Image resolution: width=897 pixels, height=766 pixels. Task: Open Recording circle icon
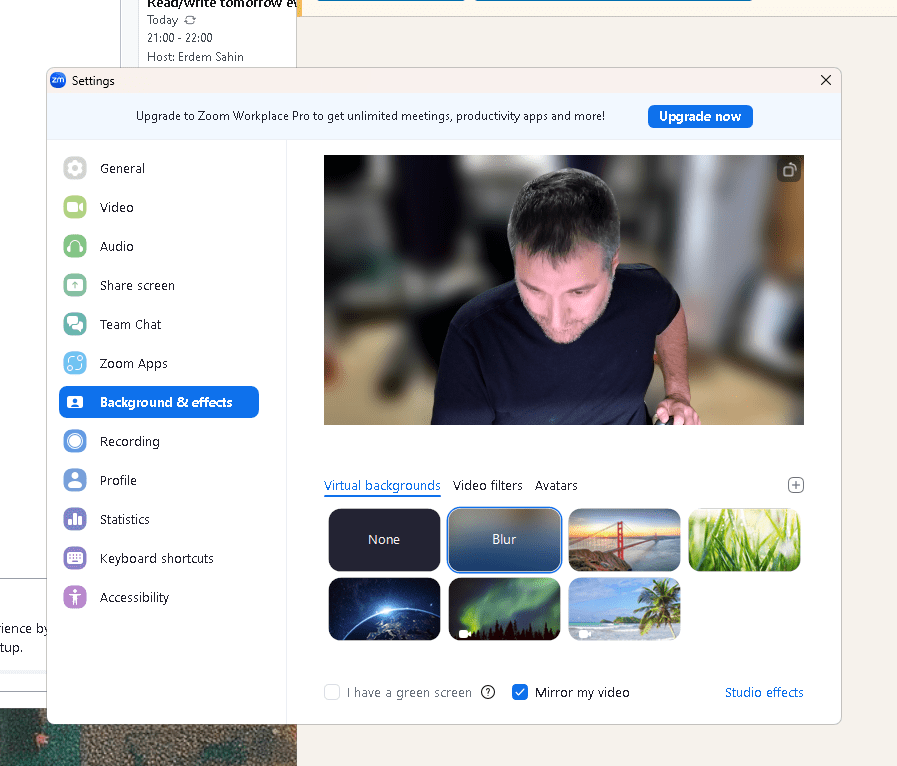(75, 441)
